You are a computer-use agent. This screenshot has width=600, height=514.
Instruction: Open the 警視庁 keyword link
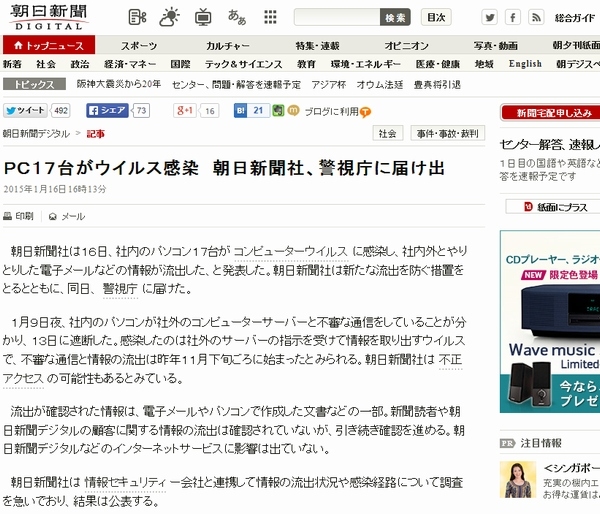click(120, 289)
